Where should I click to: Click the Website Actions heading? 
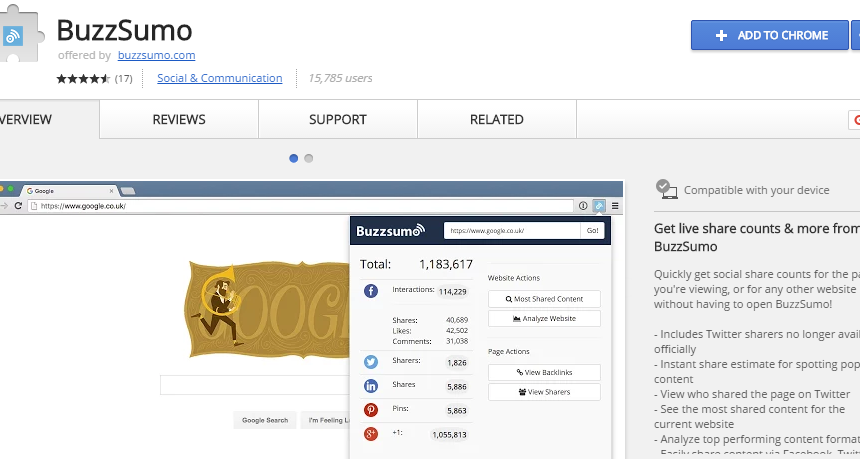(513, 278)
